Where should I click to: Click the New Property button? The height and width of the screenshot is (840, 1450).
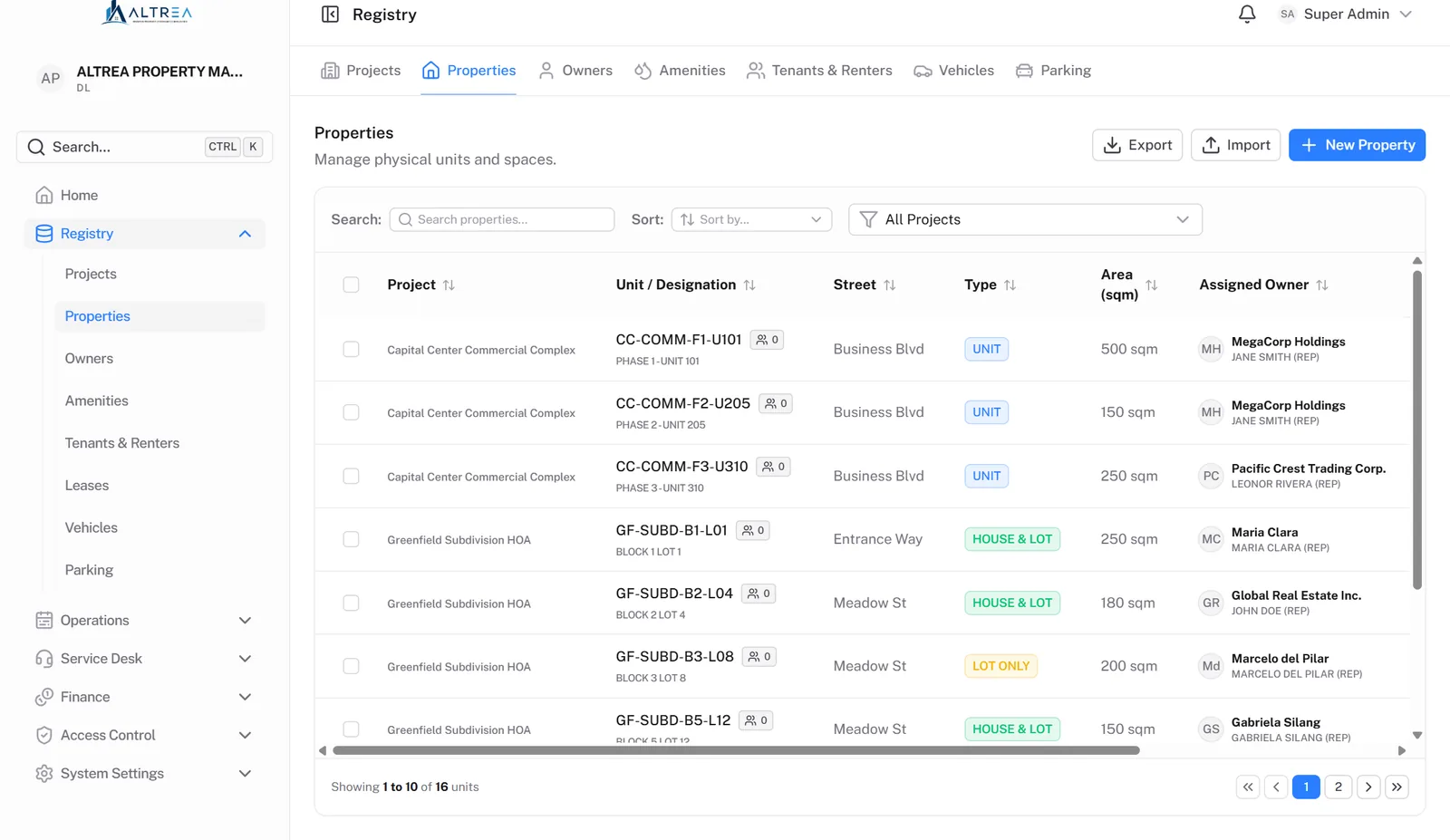pyautogui.click(x=1357, y=145)
